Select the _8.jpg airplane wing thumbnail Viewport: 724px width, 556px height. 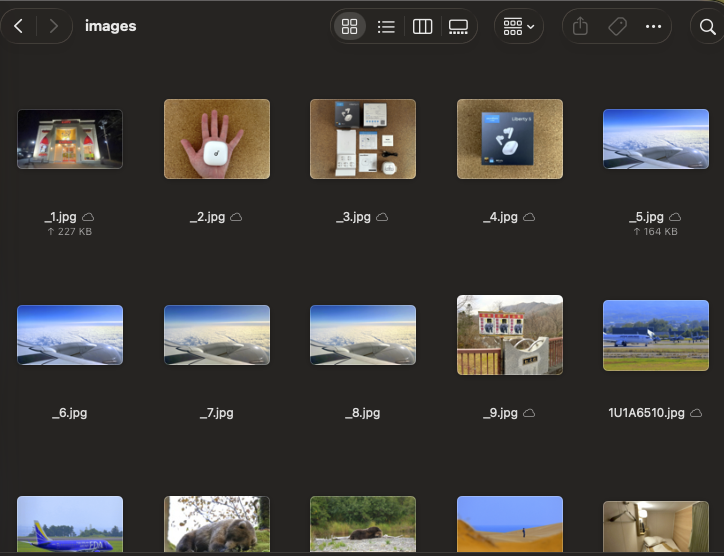point(363,335)
